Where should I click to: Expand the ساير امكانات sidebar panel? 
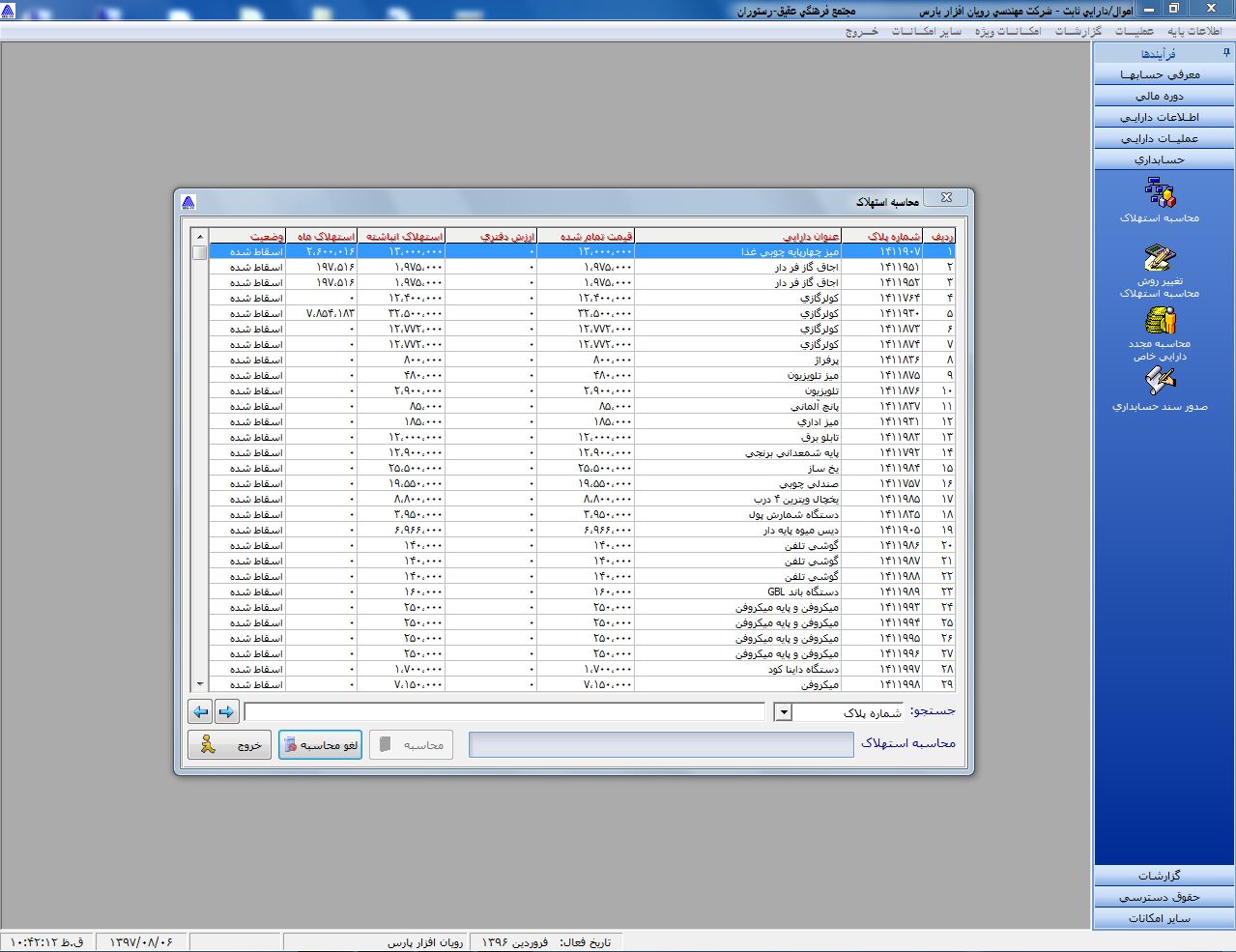pos(1164,918)
